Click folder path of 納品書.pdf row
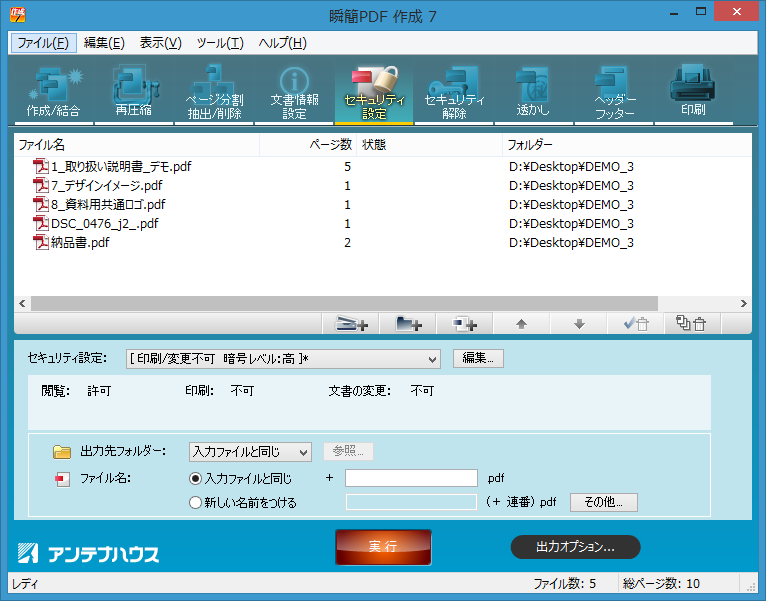Image resolution: width=766 pixels, height=601 pixels. (571, 243)
